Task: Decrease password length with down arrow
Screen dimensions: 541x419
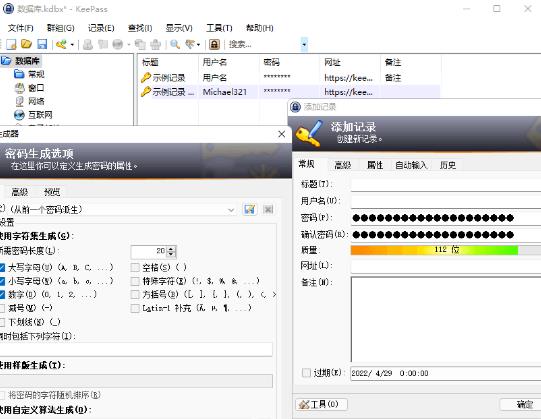Action: [171, 254]
